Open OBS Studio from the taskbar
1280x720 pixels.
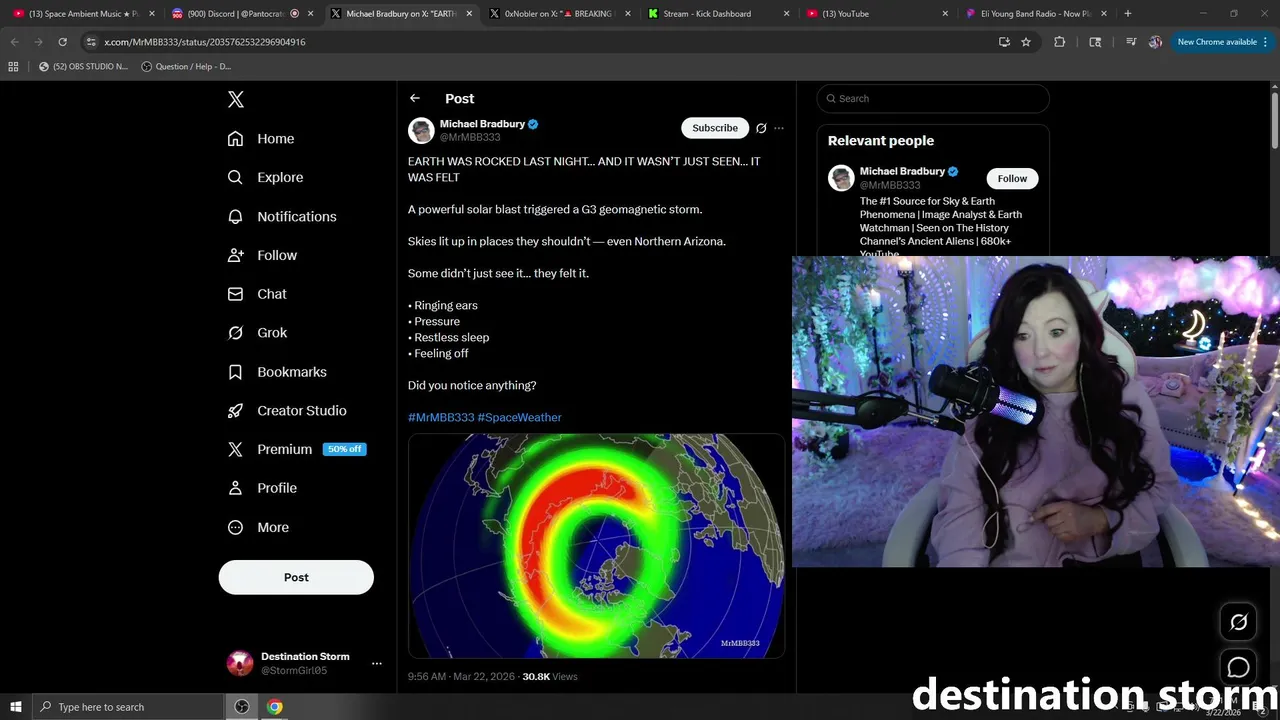242,707
